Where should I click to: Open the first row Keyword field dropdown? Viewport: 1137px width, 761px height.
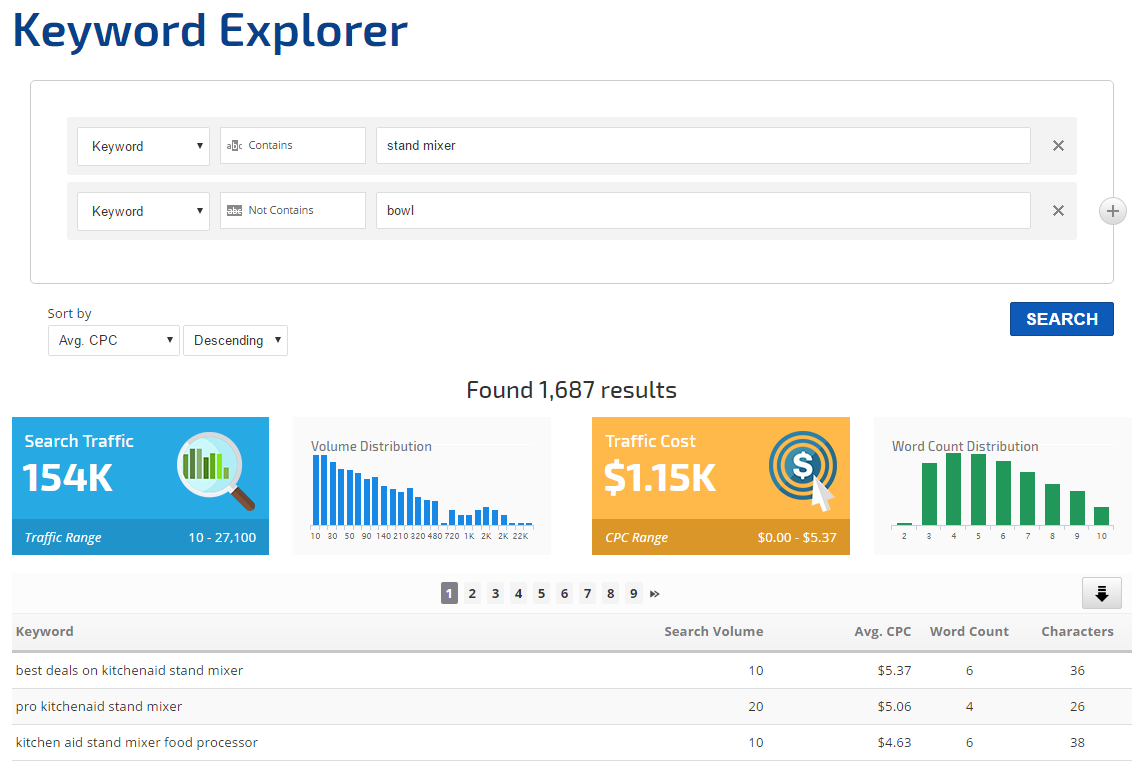coord(143,146)
